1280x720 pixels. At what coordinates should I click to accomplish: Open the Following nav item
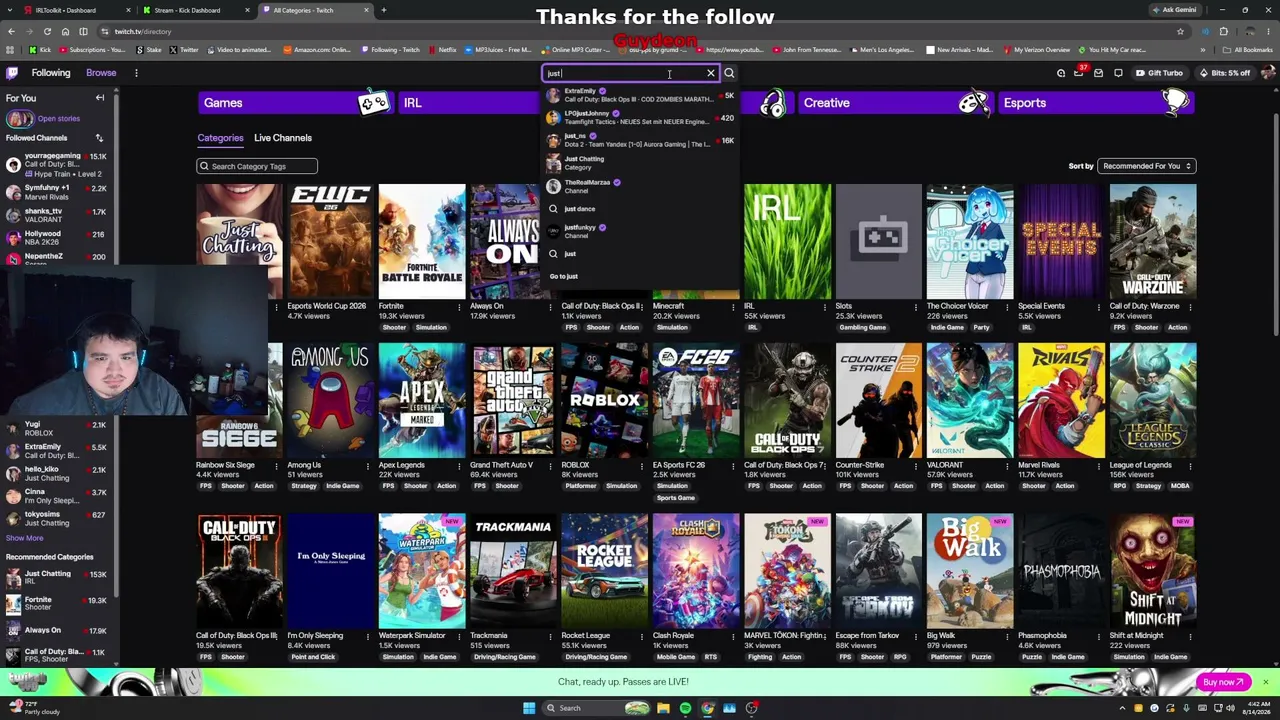(x=51, y=73)
